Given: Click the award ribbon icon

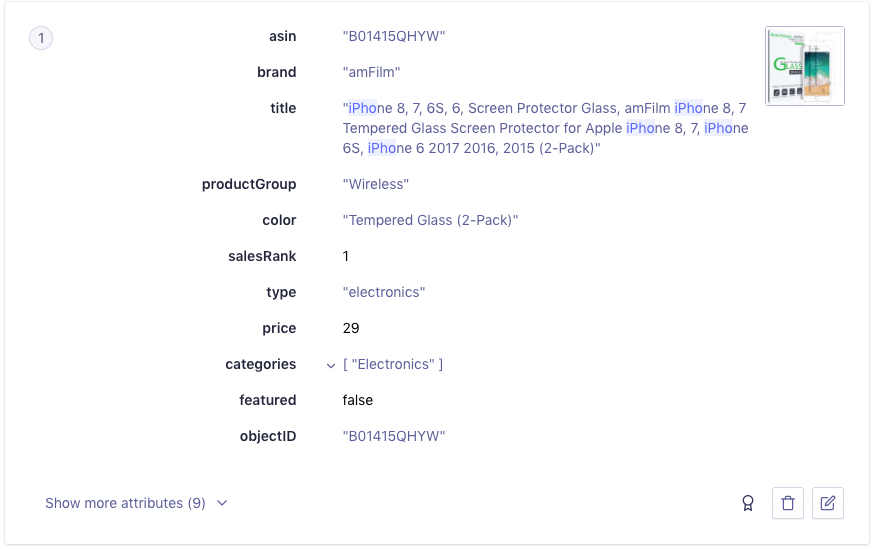Looking at the screenshot, I should pos(747,503).
